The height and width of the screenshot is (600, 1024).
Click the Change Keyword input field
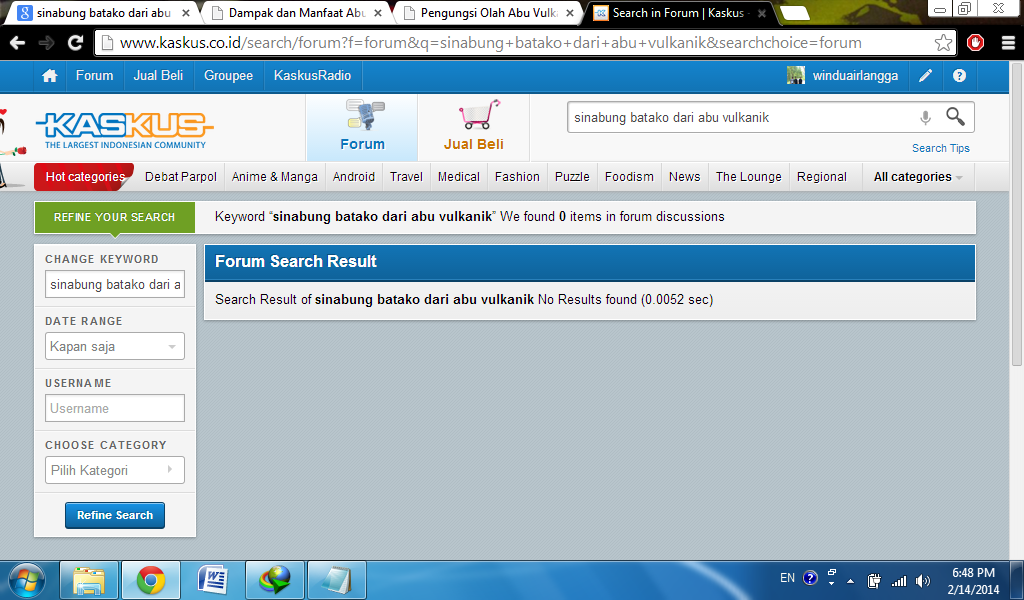coord(115,284)
